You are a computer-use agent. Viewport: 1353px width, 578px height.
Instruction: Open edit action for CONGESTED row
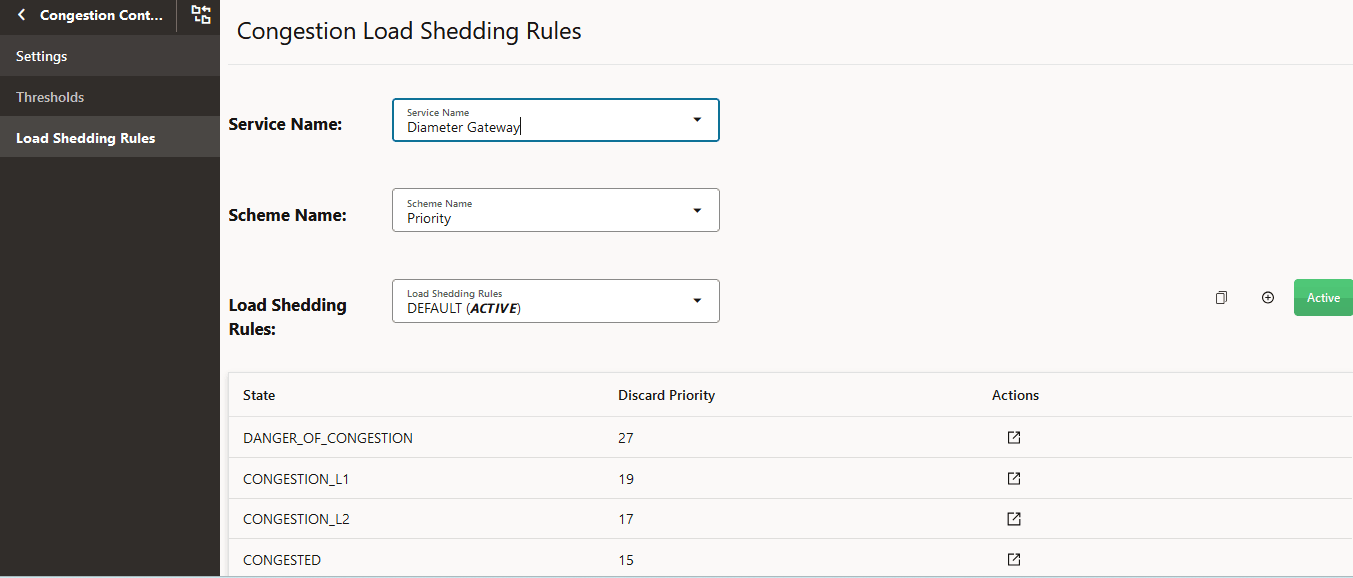[1014, 559]
